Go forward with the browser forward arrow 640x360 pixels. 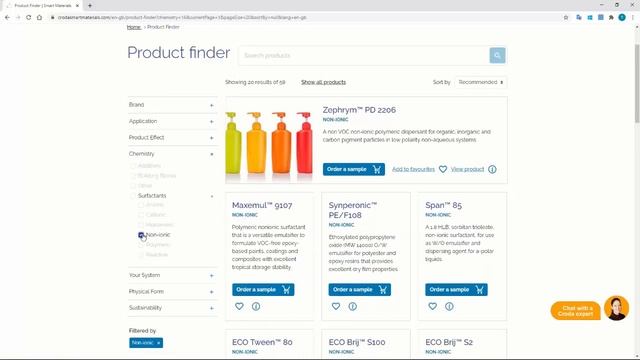pyautogui.click(x=18, y=18)
